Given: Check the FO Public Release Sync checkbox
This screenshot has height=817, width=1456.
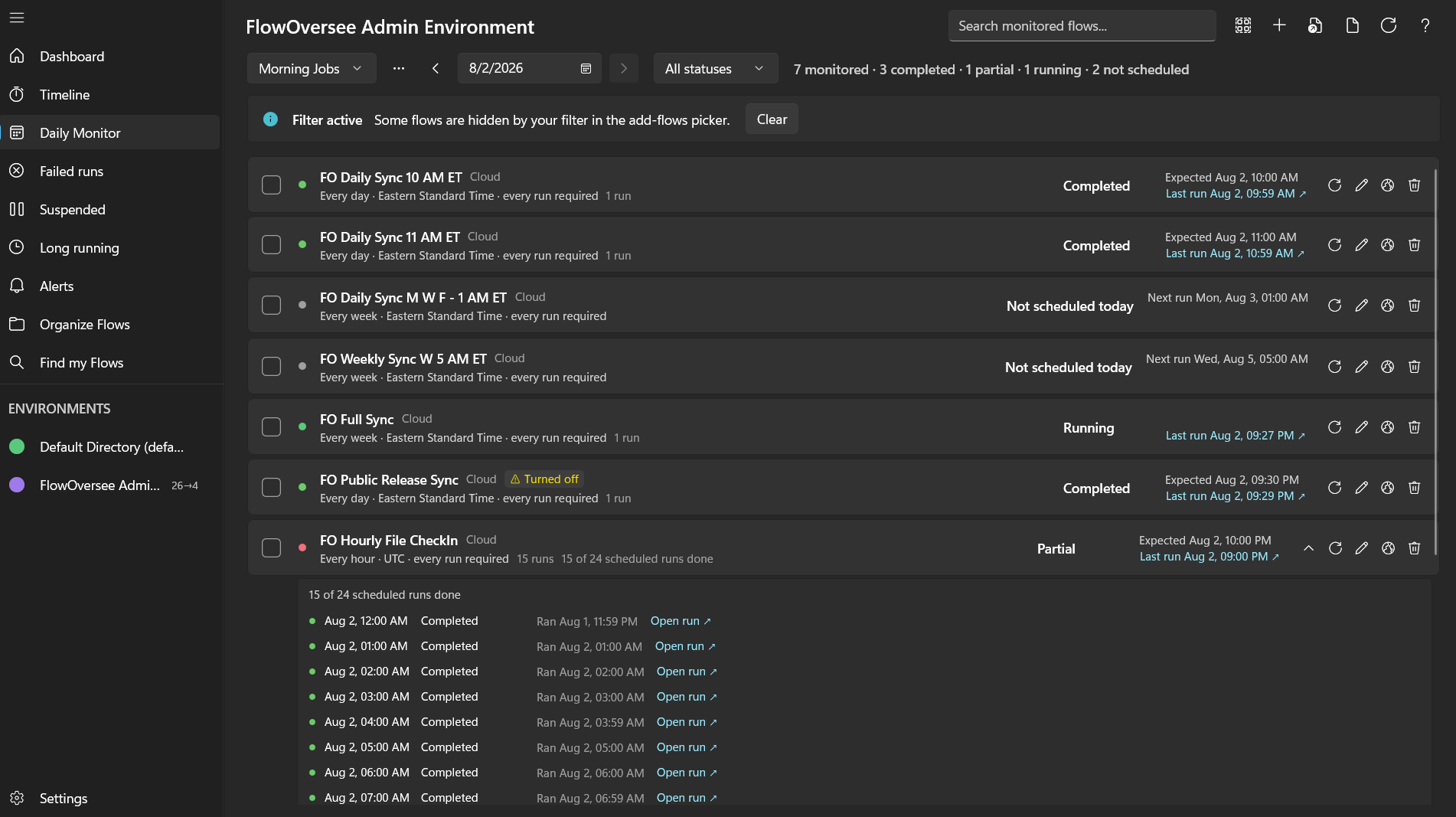Looking at the screenshot, I should click(x=272, y=488).
